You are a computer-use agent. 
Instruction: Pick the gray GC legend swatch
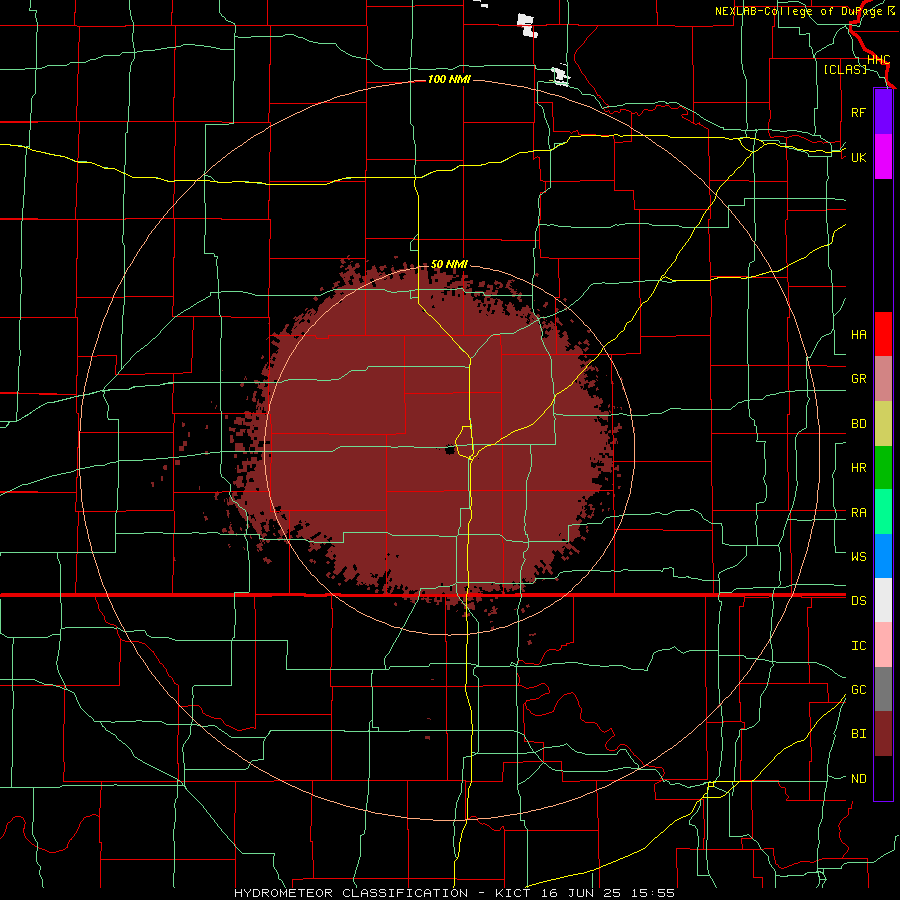(x=883, y=689)
